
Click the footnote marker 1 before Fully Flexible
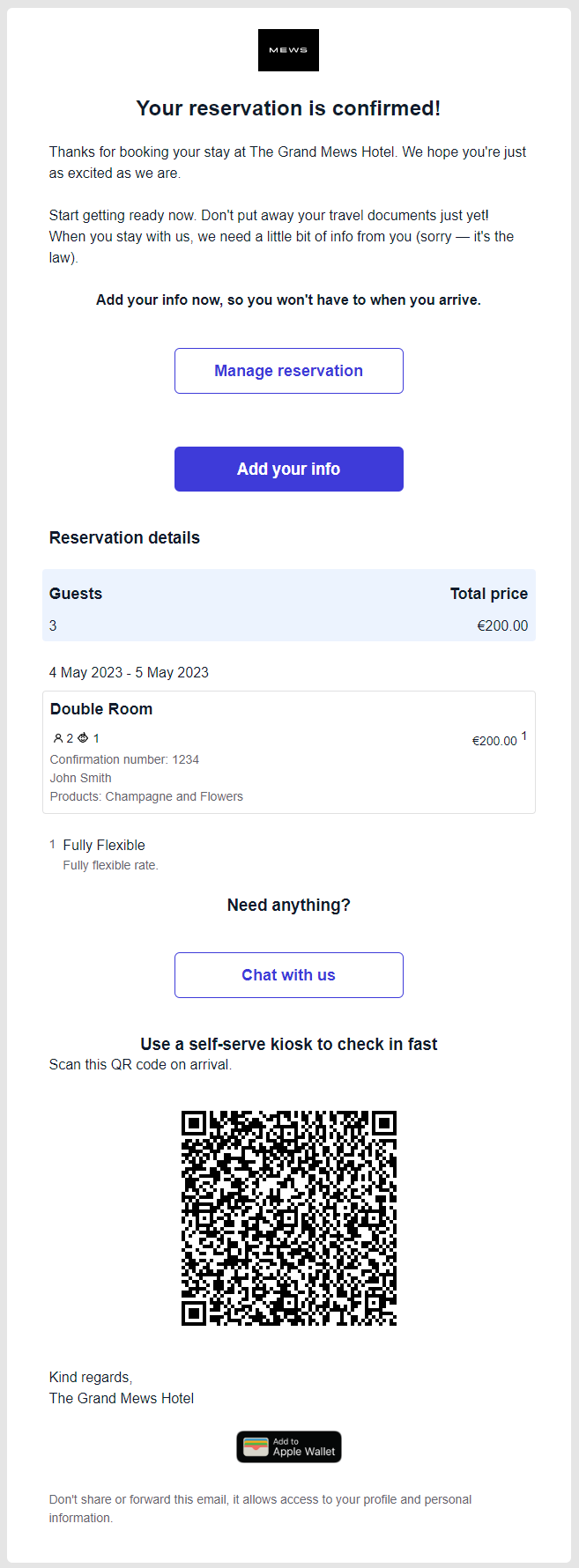coord(52,844)
